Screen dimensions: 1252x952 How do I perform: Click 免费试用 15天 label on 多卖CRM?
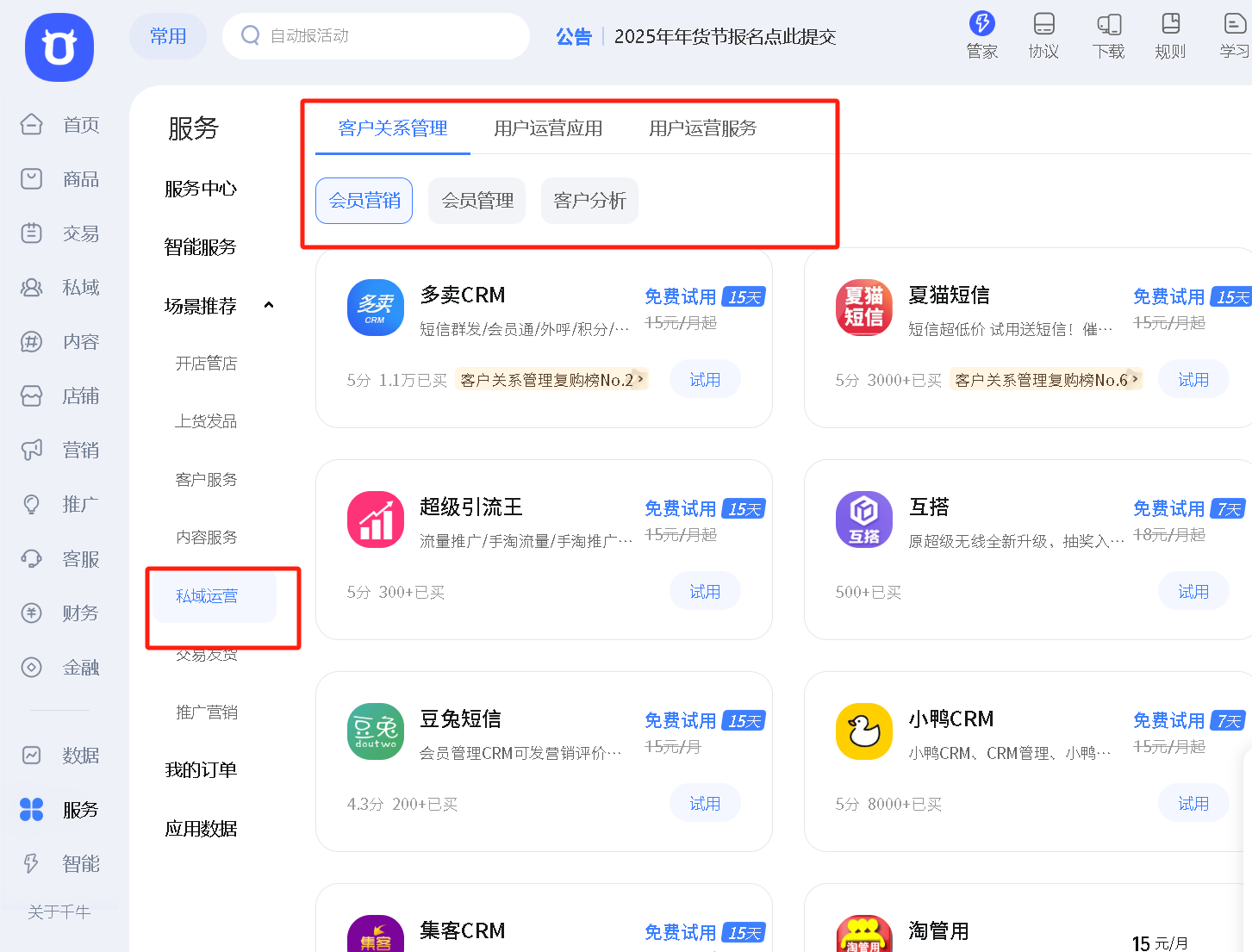pos(705,296)
